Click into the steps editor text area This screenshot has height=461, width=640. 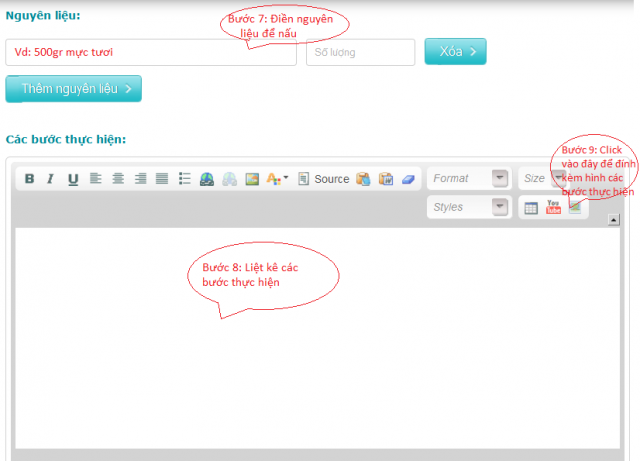pos(318,338)
